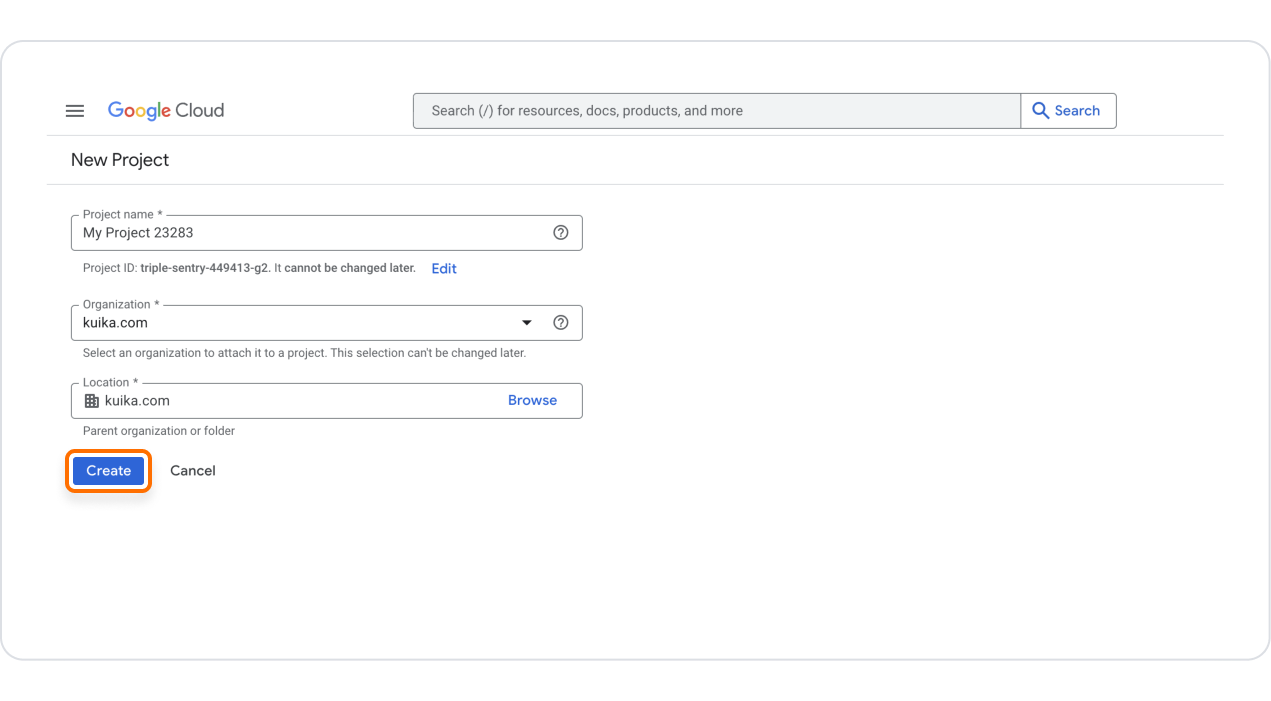Click 'Parent organization or folder' helper text
The image size is (1271, 701).
click(x=159, y=431)
